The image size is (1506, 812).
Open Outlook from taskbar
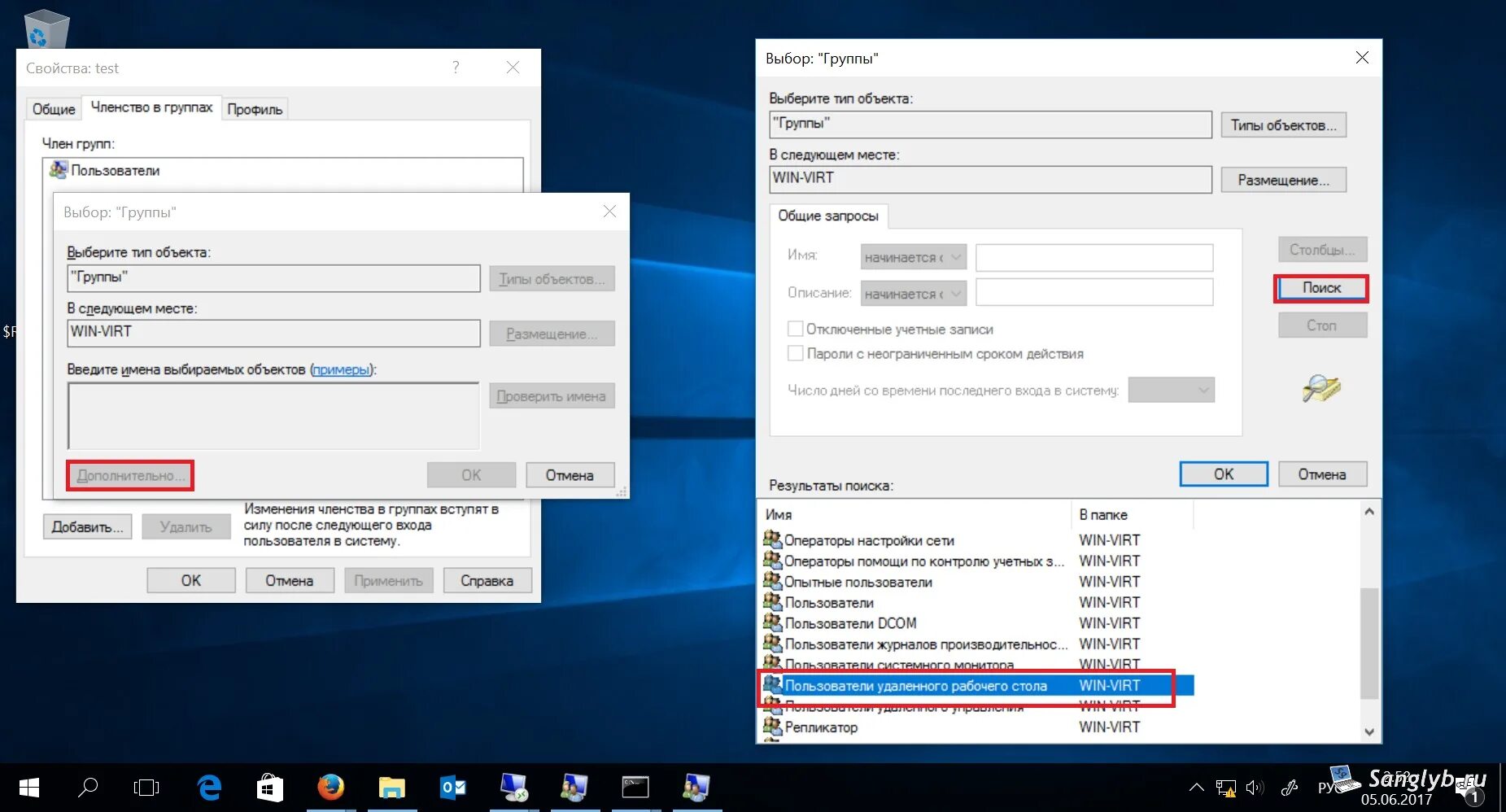pyautogui.click(x=452, y=788)
